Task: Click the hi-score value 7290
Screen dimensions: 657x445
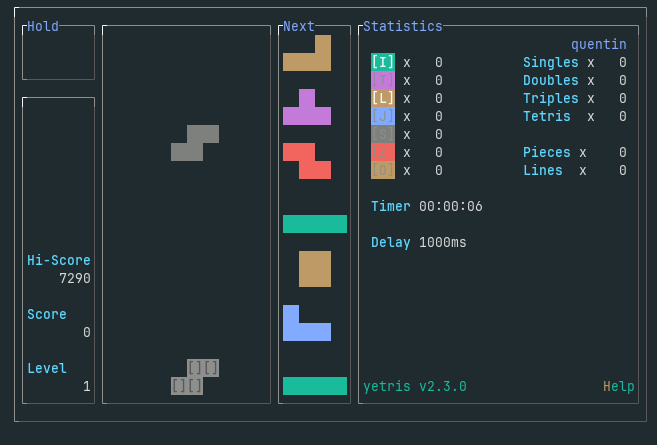Action: click(75, 279)
